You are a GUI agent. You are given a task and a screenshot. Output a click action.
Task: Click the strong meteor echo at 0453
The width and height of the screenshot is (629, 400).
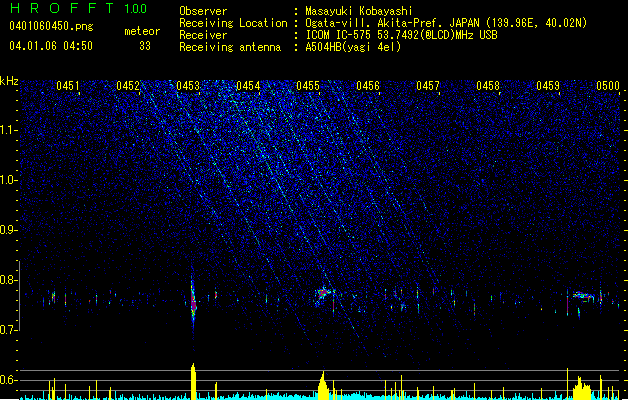(193, 303)
